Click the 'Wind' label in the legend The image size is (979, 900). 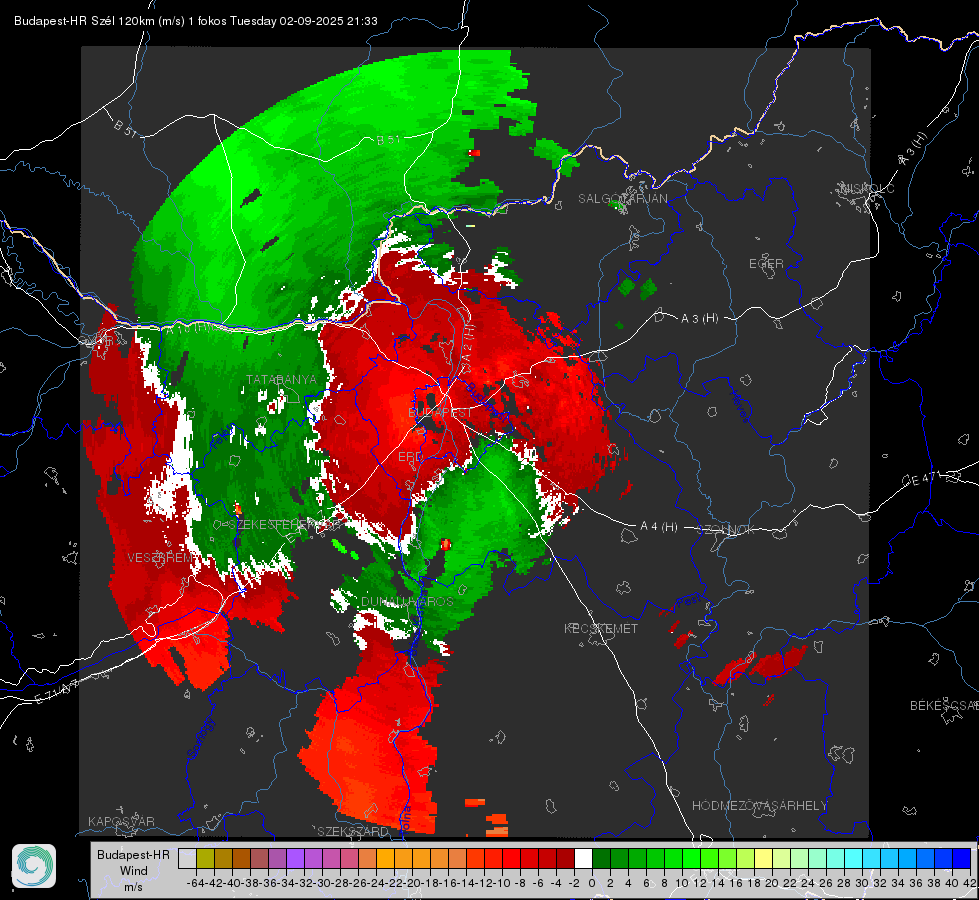[x=134, y=871]
